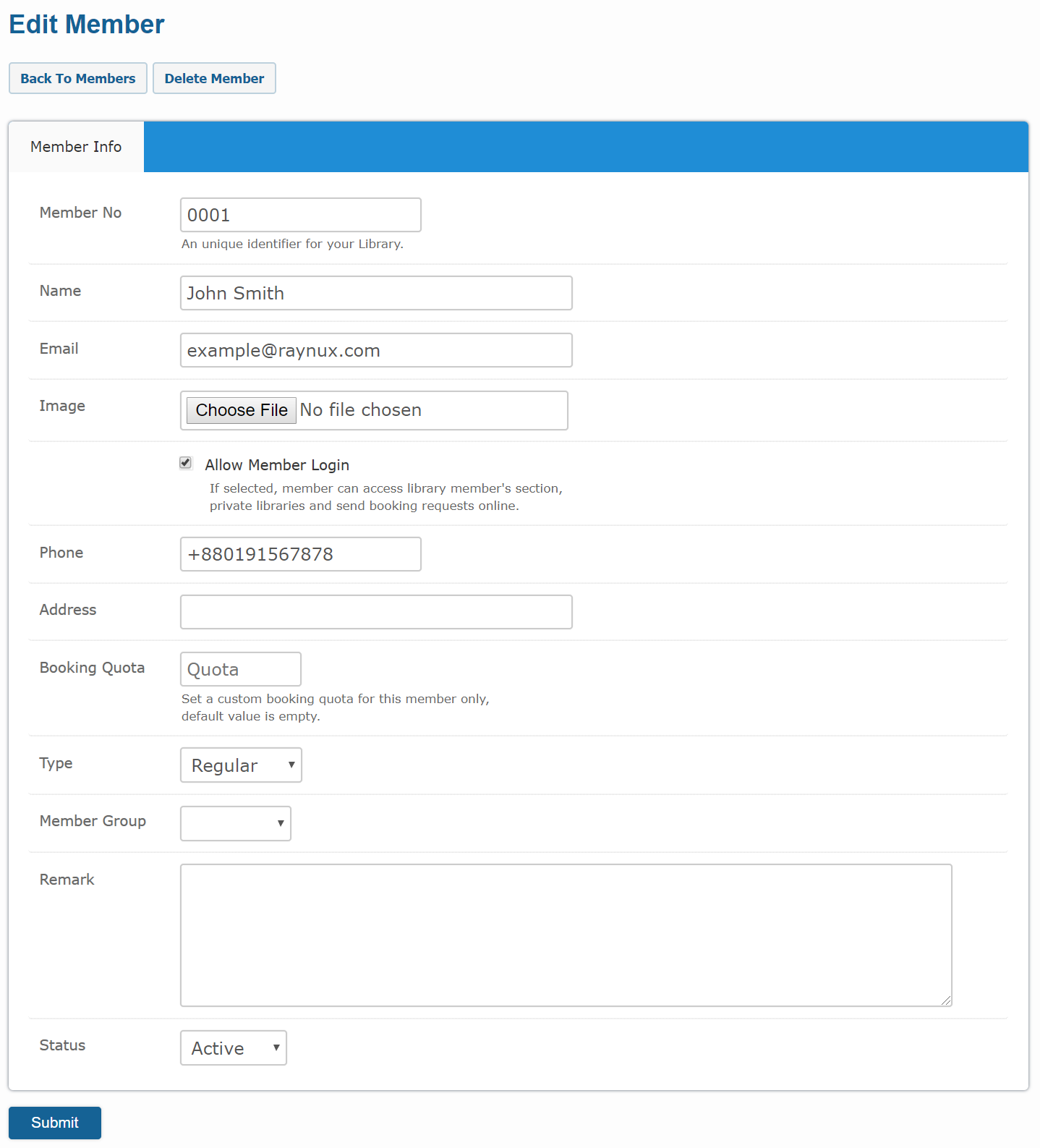
Task: Click the Booking Quota input
Action: 241,669
